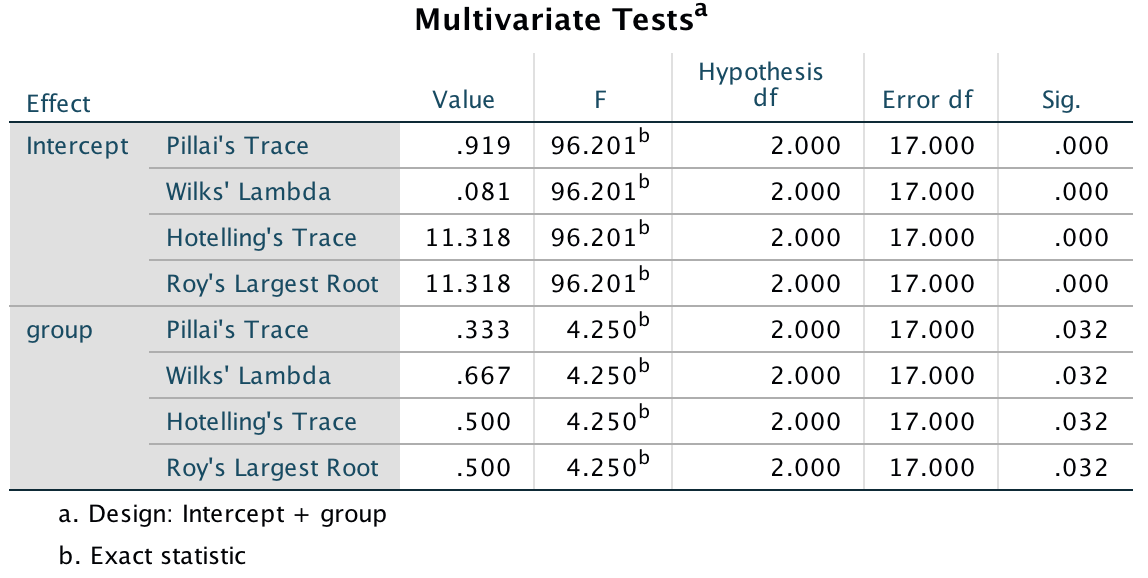Click the .919 Pillai's Trace value cell
Image resolution: width=1148 pixels, height=578 pixels.
[x=483, y=146]
